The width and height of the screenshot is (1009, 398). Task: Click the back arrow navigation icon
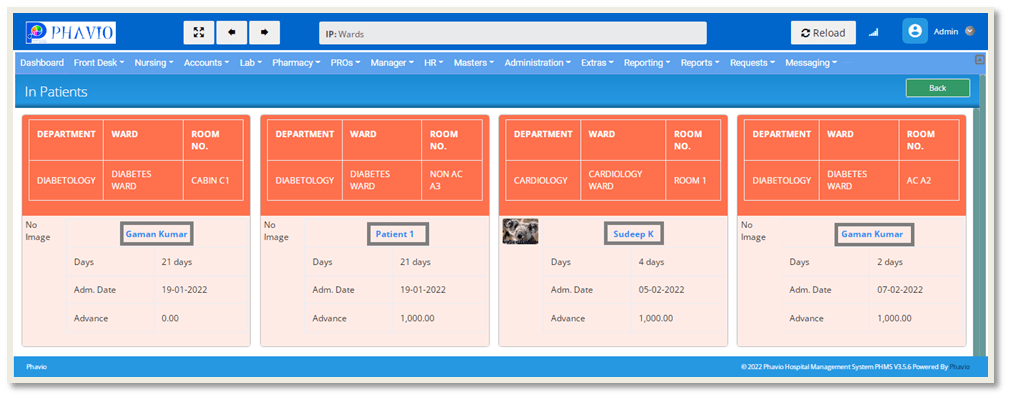click(232, 32)
